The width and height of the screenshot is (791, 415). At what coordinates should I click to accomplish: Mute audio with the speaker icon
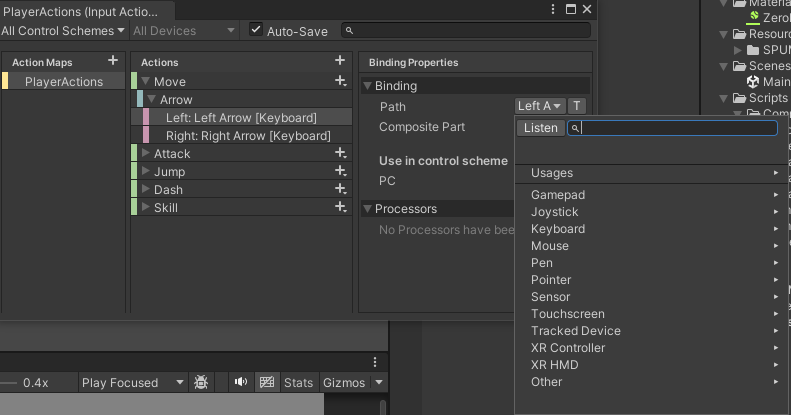pos(241,383)
